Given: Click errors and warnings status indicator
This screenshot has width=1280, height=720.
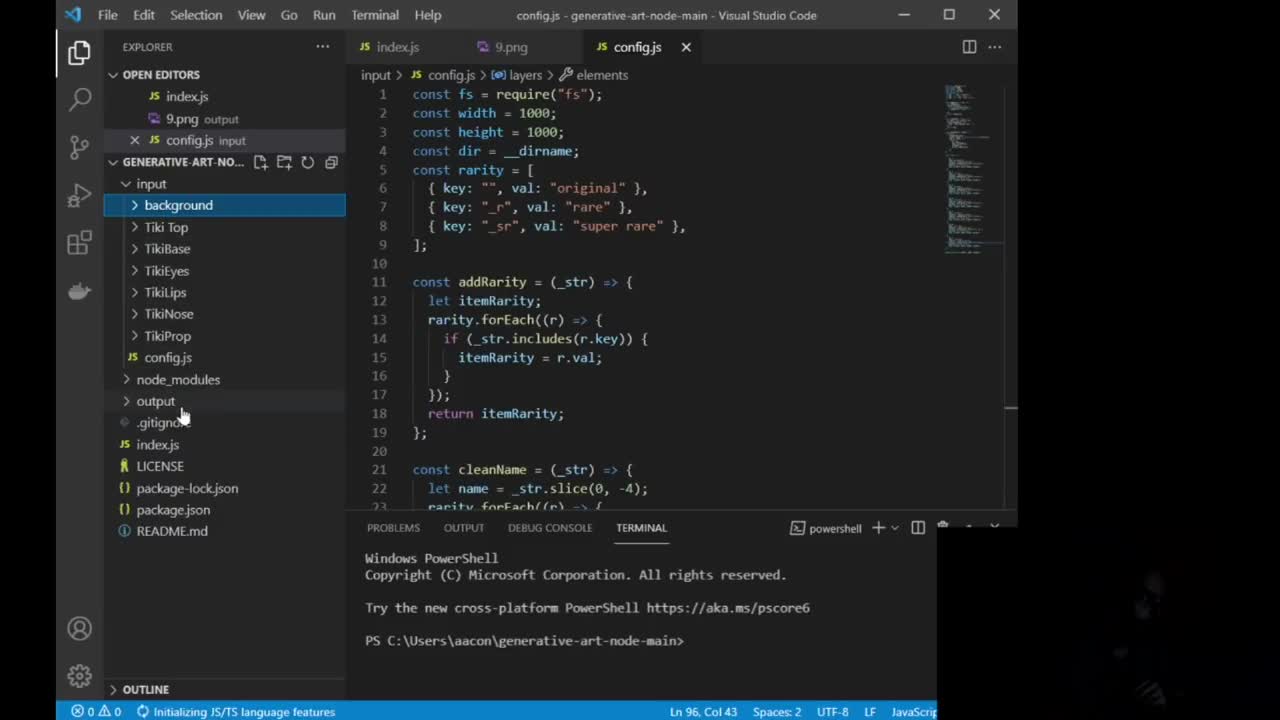Looking at the screenshot, I should (x=96, y=712).
